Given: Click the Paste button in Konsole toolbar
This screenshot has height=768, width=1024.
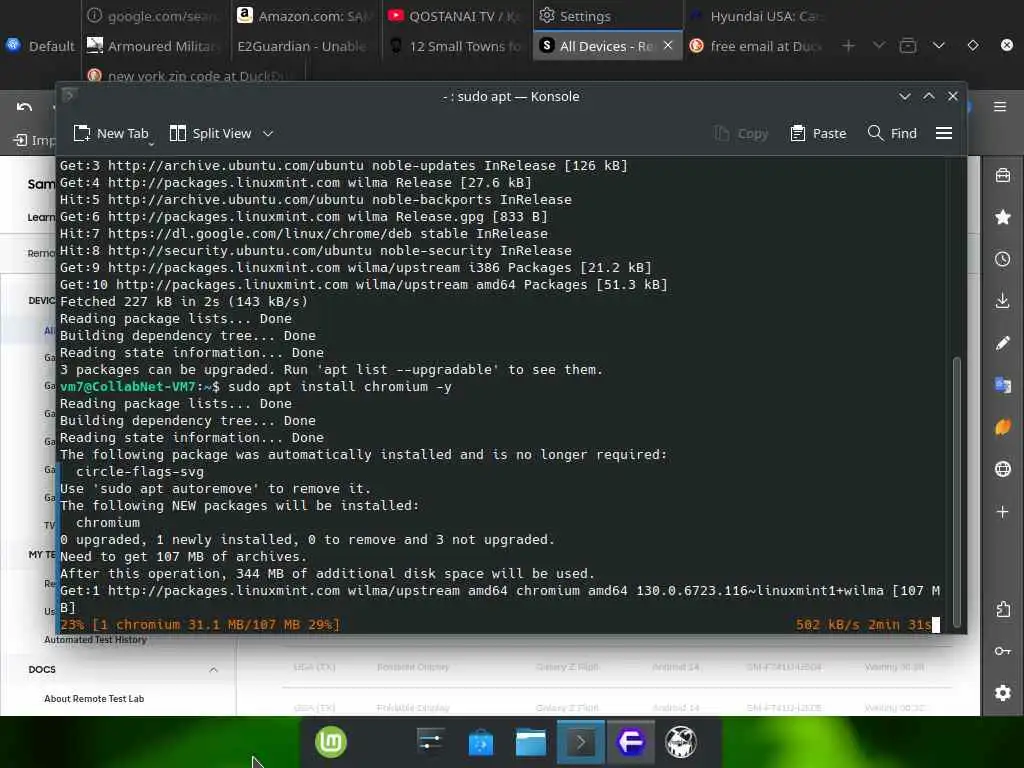Looking at the screenshot, I should coord(818,133).
